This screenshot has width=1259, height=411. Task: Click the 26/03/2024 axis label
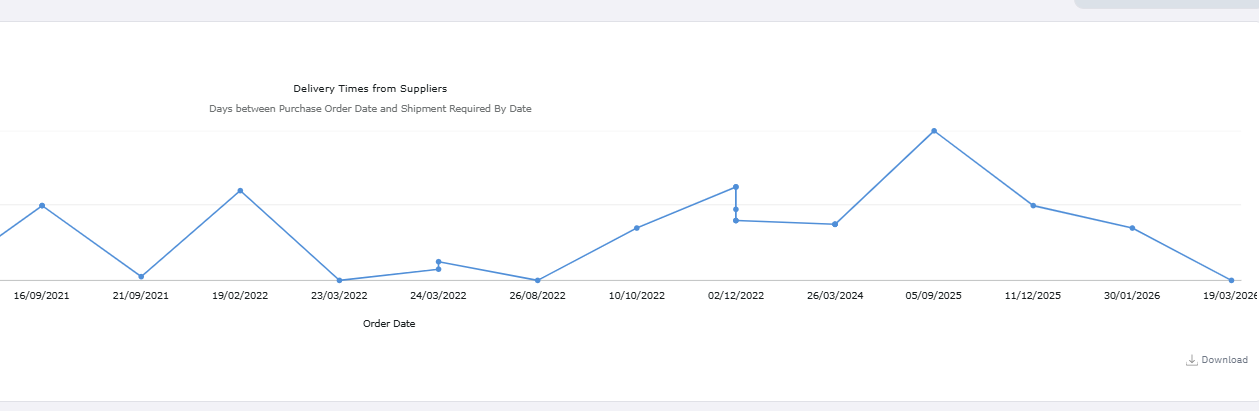(835, 296)
